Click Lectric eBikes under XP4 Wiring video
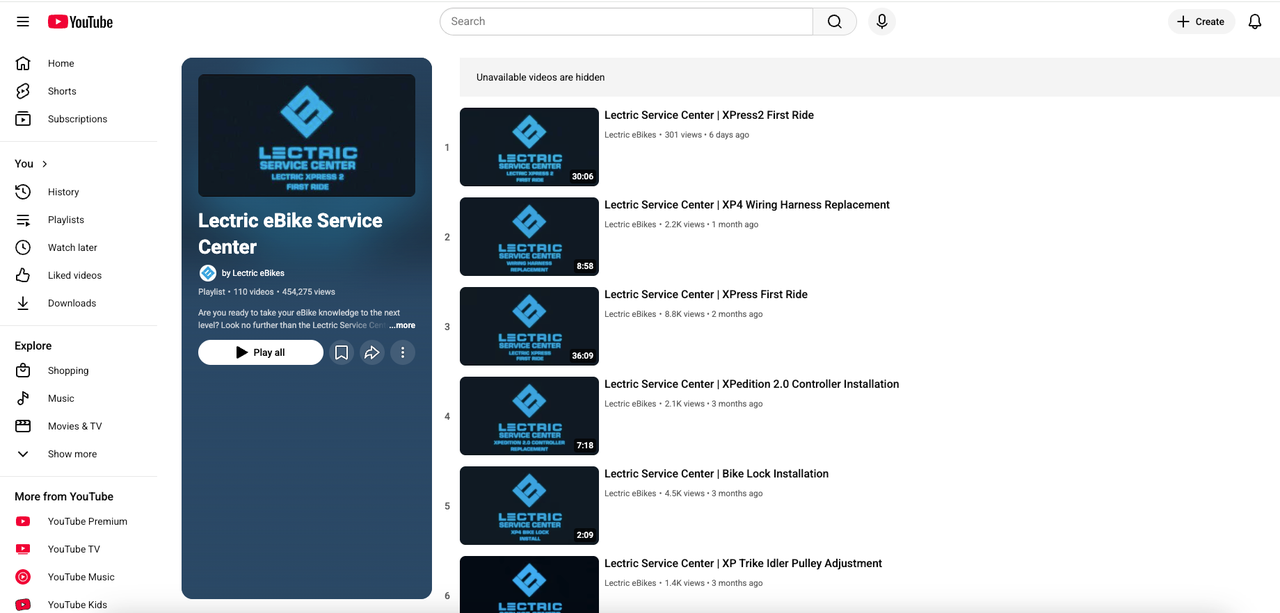 click(630, 225)
